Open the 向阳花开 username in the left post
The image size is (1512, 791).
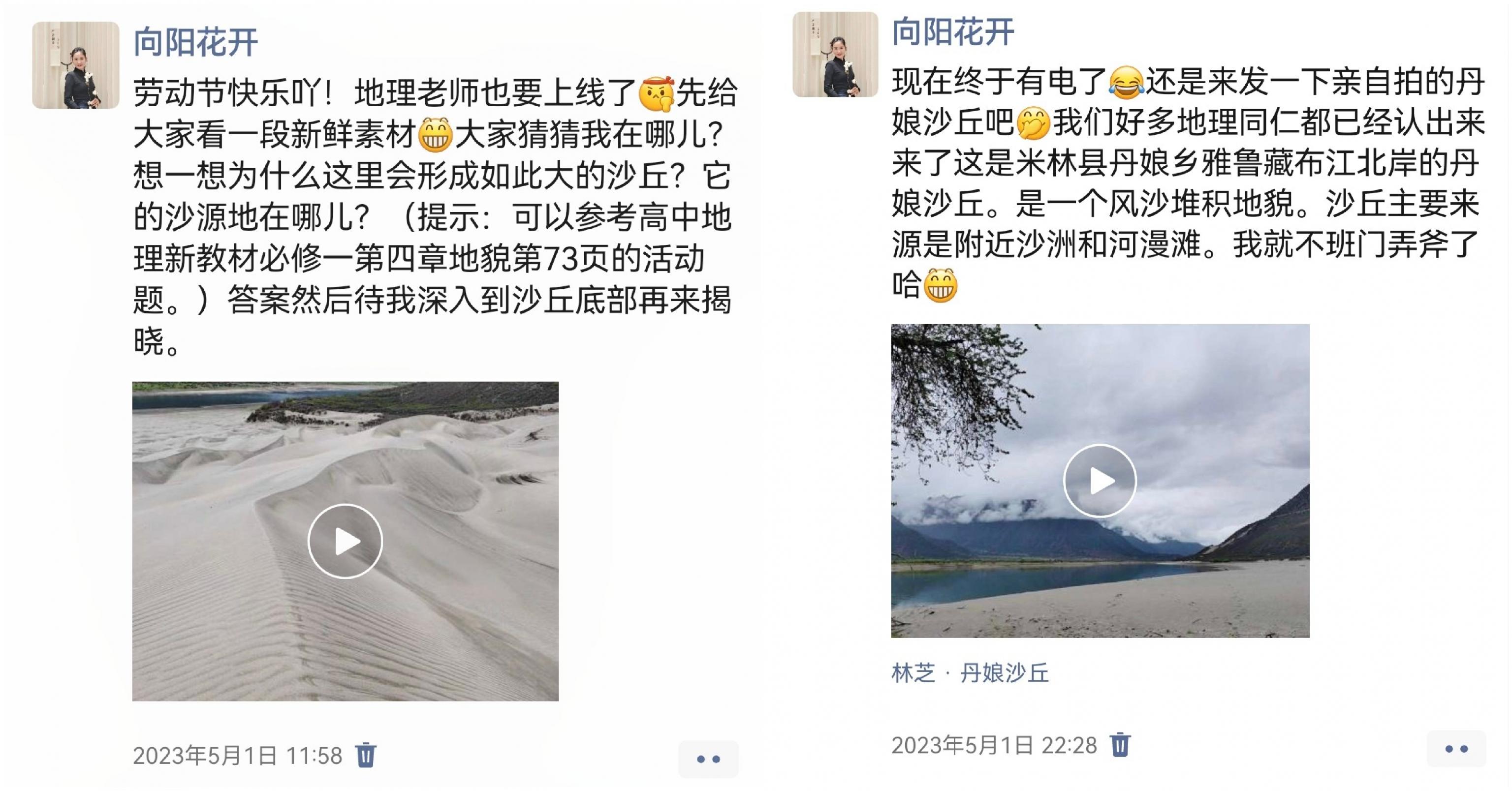pos(195,42)
